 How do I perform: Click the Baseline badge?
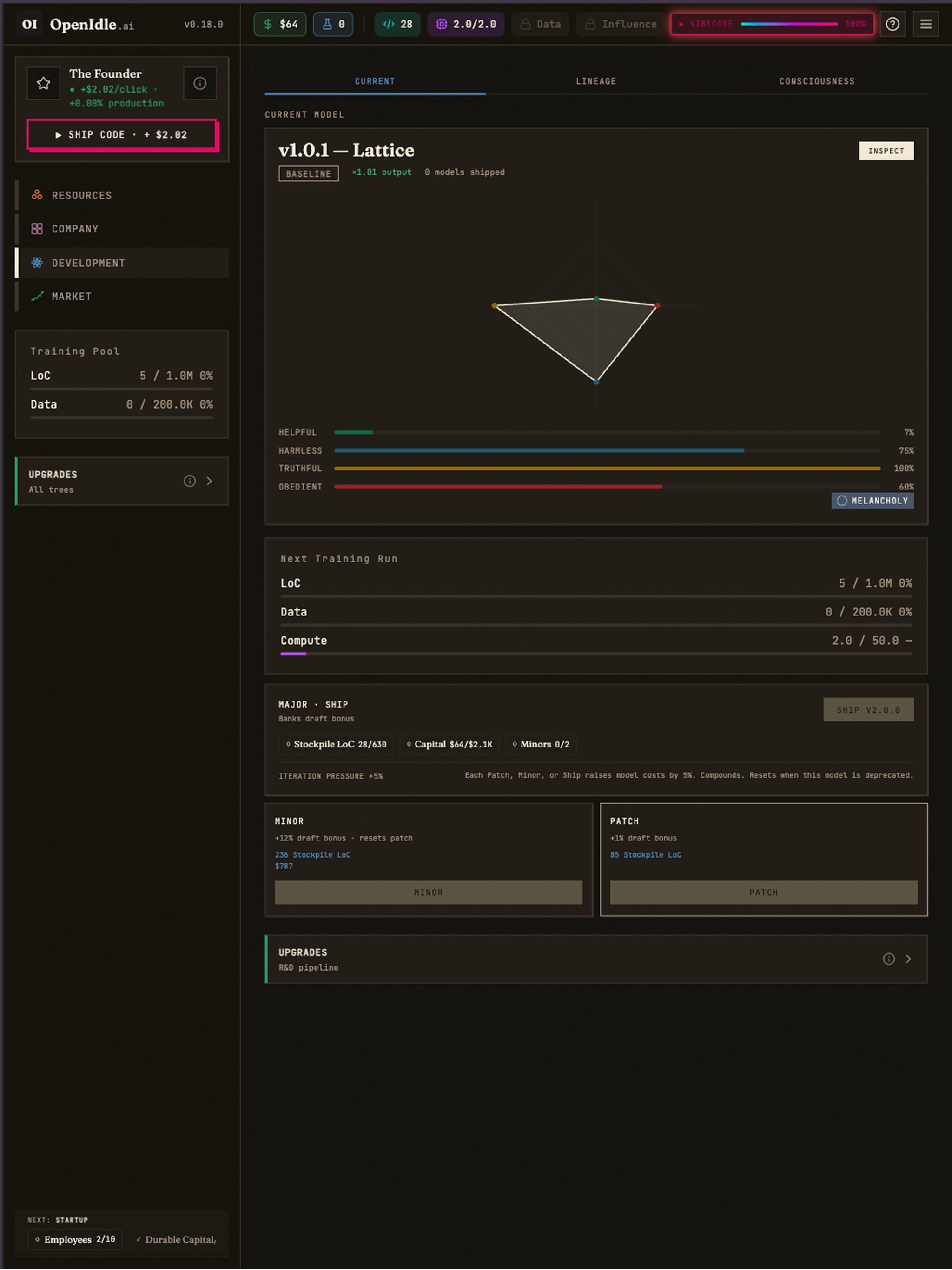[x=308, y=174]
